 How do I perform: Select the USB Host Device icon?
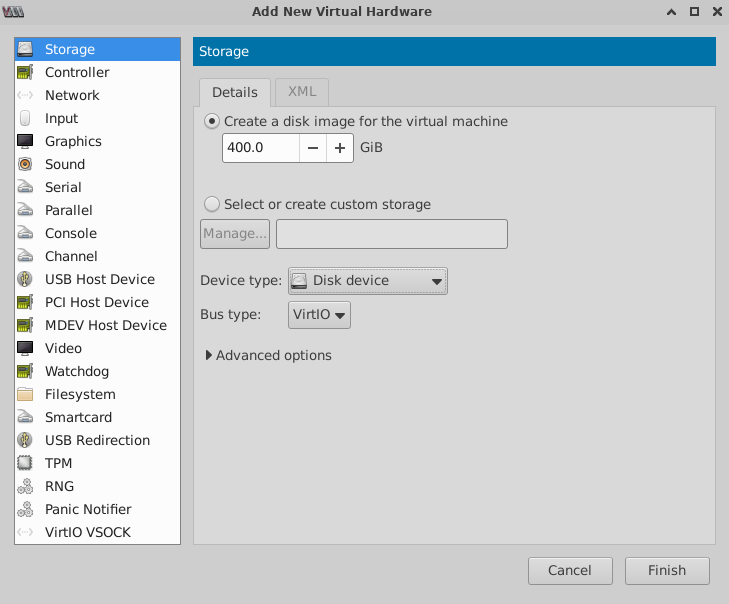point(26,279)
